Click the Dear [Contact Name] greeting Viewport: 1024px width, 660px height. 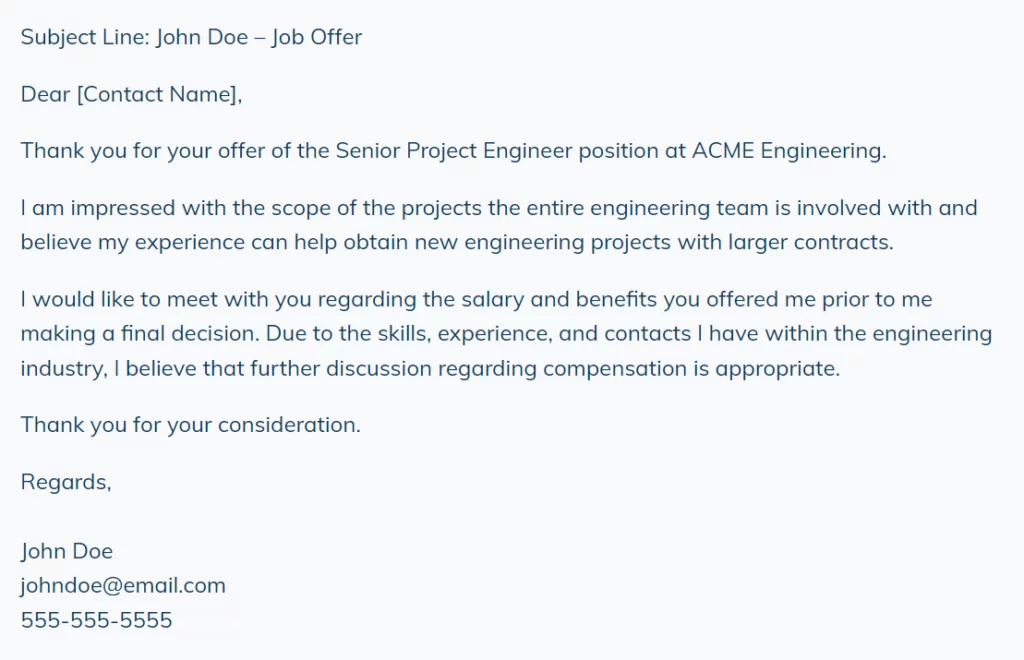(x=131, y=95)
